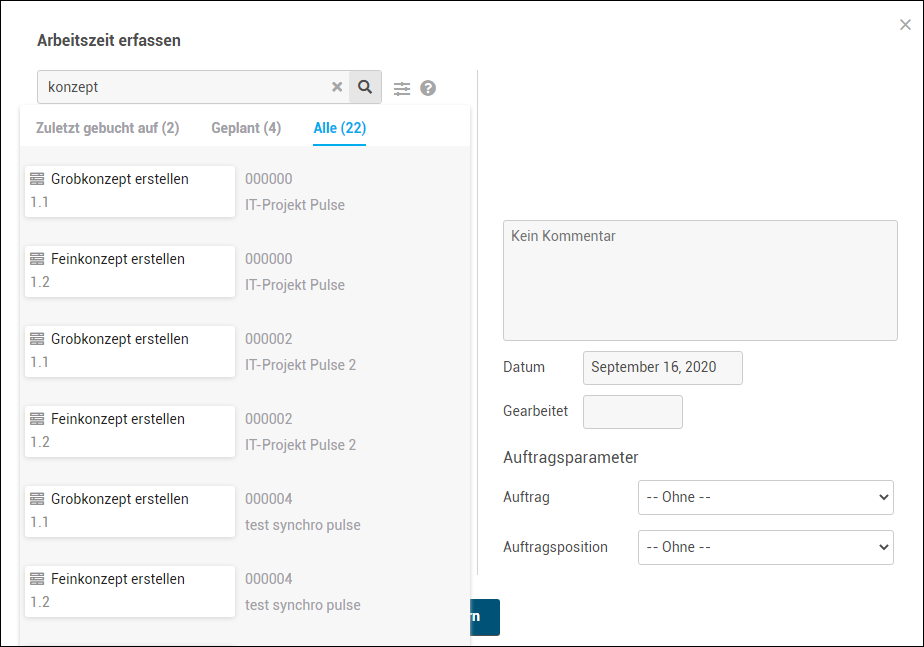
Task: Choose Feinkonzept erstellen under test synchro pulse
Action: coord(130,591)
